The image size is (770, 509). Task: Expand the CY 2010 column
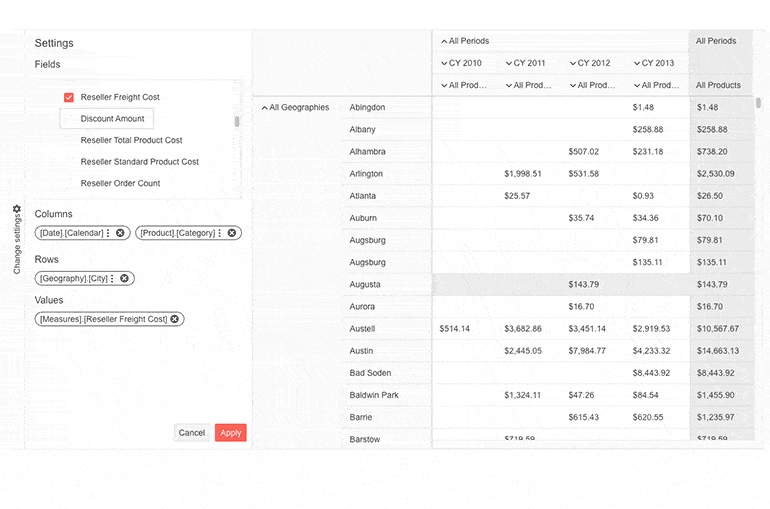point(444,64)
